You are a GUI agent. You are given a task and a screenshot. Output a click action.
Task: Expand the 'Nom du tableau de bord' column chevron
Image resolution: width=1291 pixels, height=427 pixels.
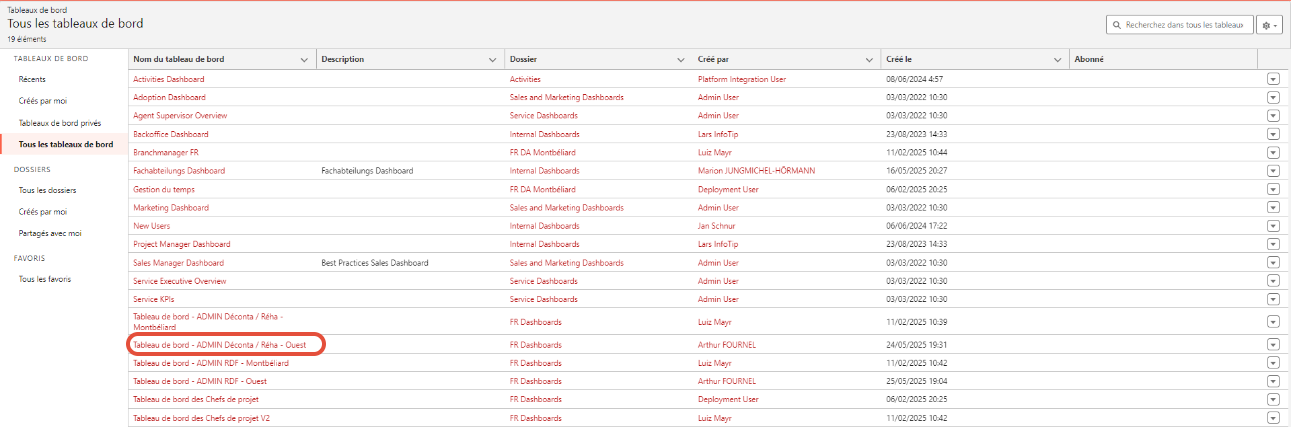(304, 59)
